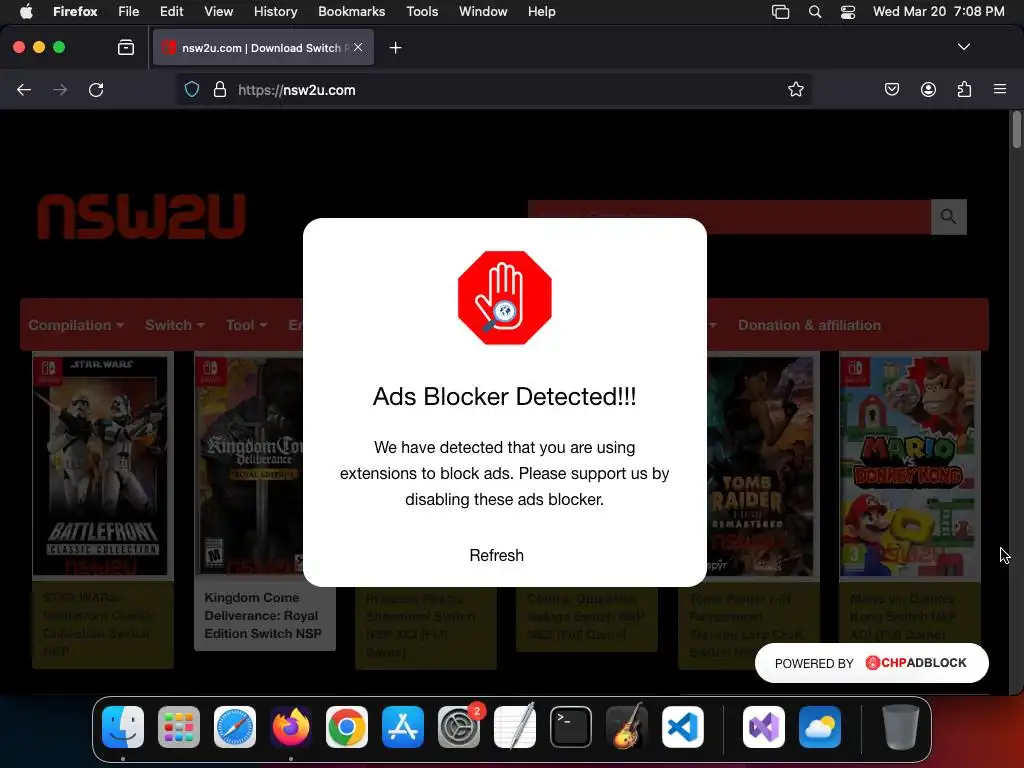Open the Help menu

[541, 11]
